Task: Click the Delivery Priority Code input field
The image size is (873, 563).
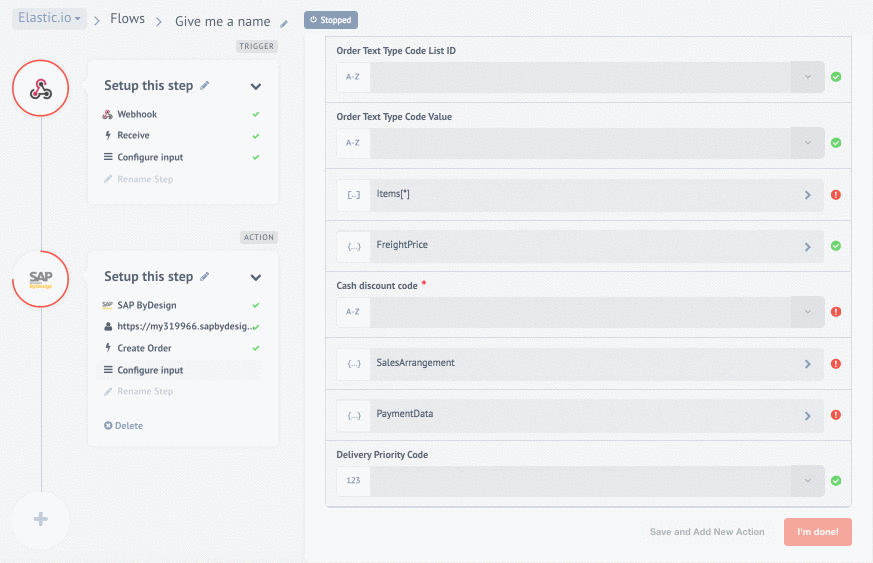Action: 580,481
